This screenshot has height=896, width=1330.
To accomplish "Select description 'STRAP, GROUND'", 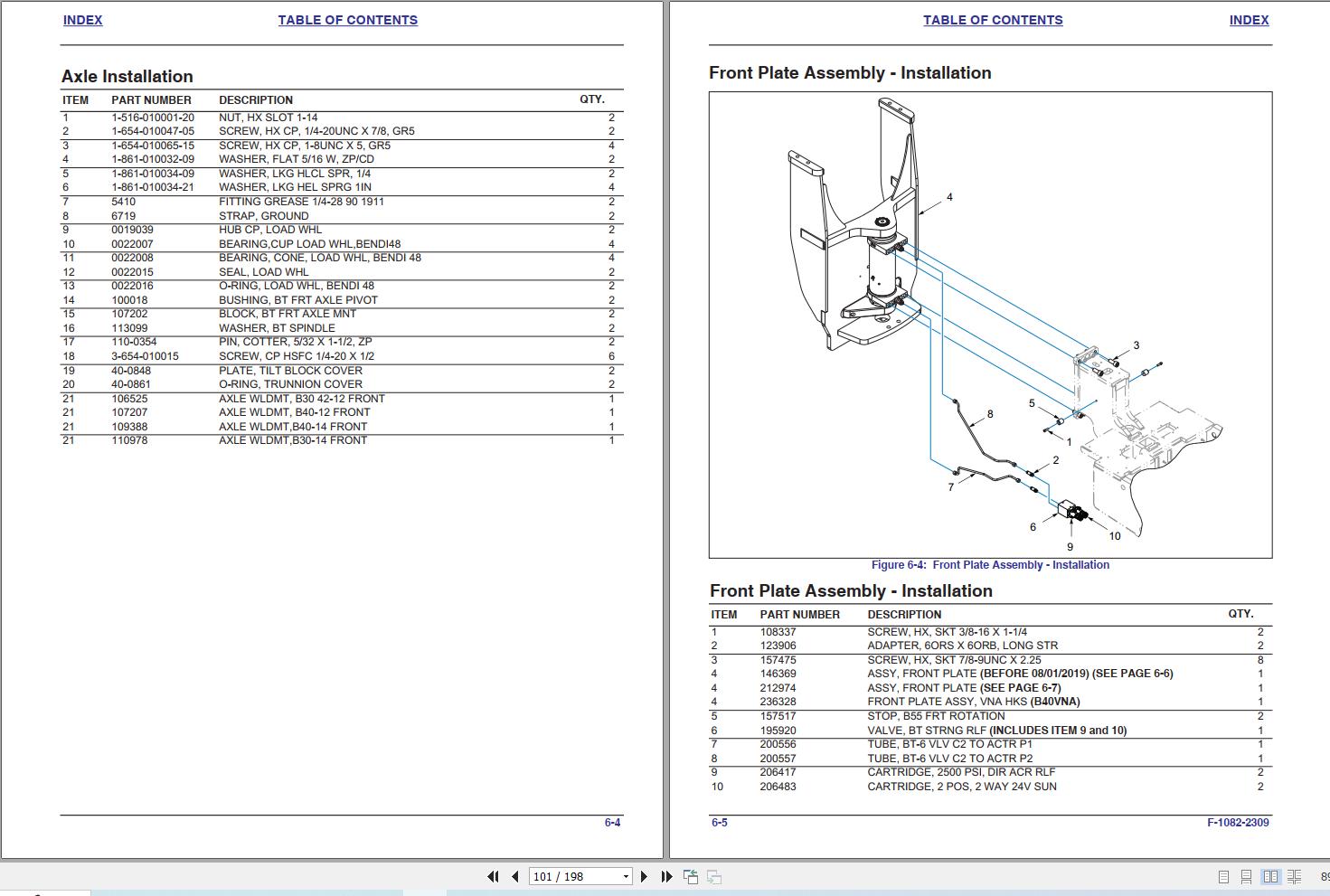I will (x=263, y=216).
